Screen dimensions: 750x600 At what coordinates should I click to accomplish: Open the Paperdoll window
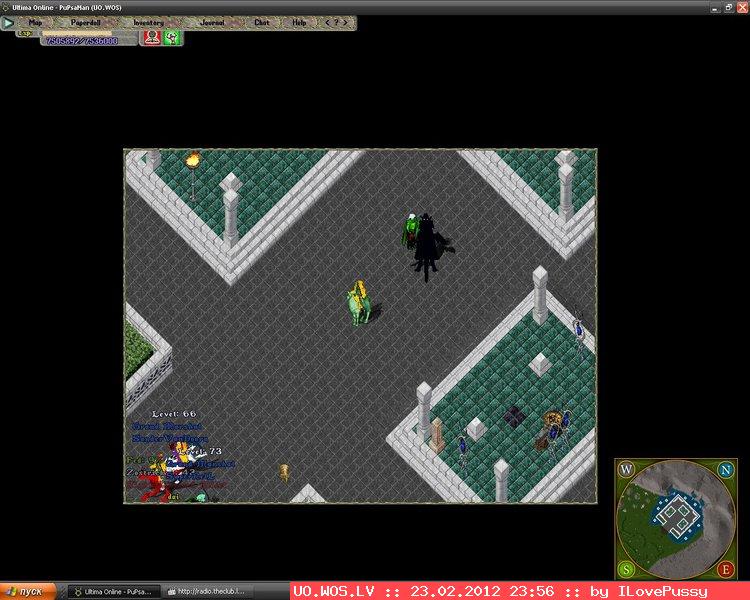point(86,22)
